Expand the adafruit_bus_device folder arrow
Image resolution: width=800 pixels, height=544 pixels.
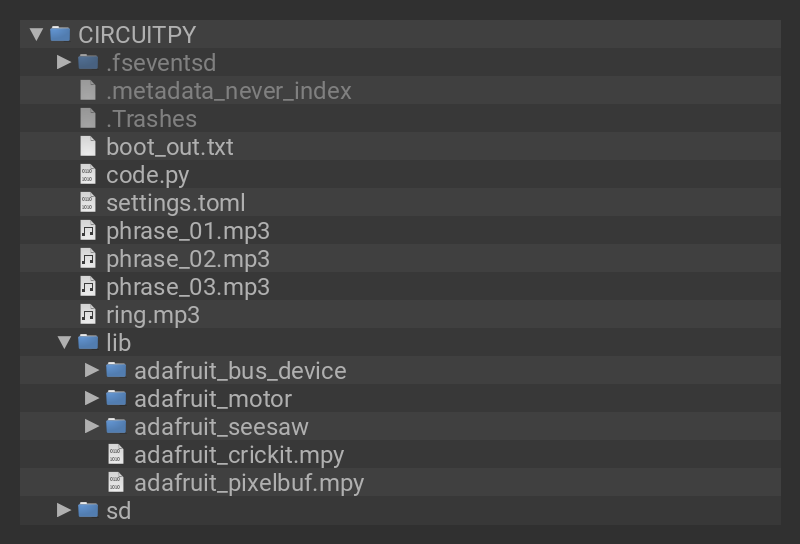pos(92,370)
